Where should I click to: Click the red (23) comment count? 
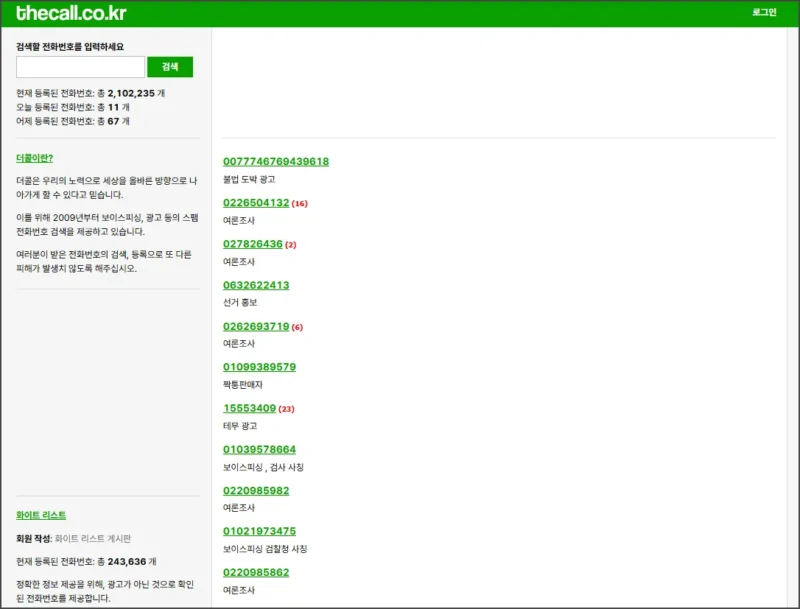[x=287, y=409]
